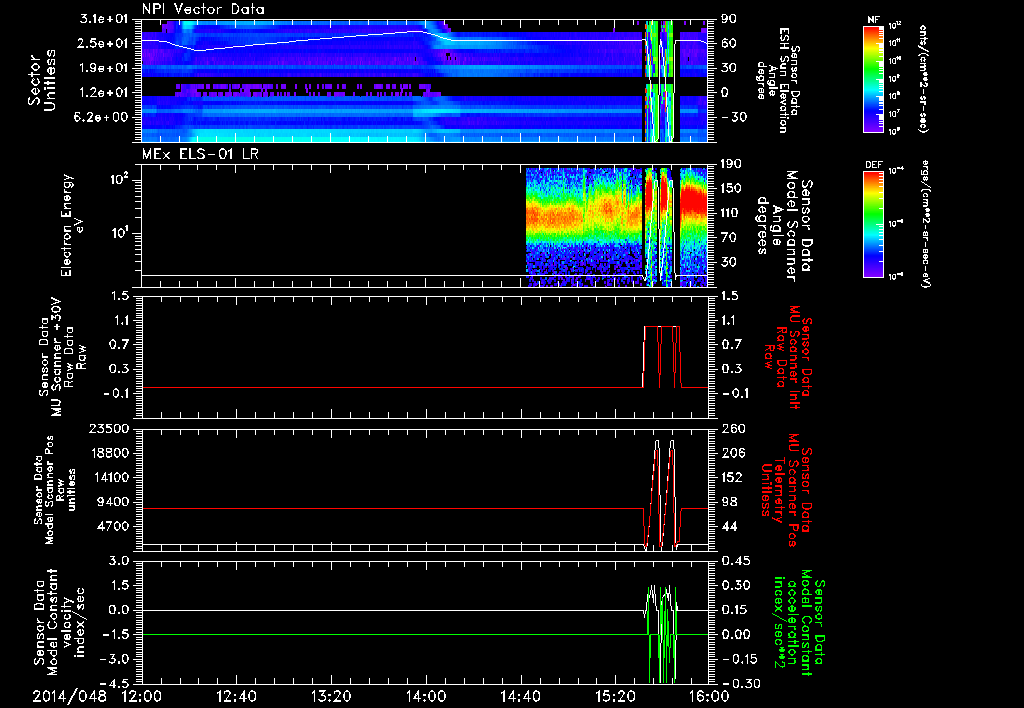Click the NF color scale bar
This screenshot has width=1024, height=708.
874,78
